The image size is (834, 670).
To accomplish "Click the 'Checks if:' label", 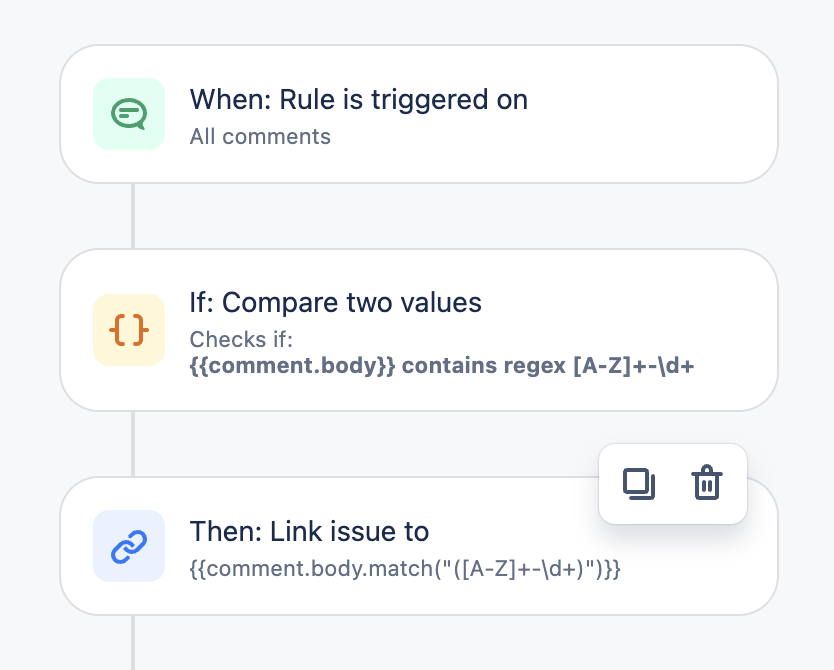I will (240, 339).
